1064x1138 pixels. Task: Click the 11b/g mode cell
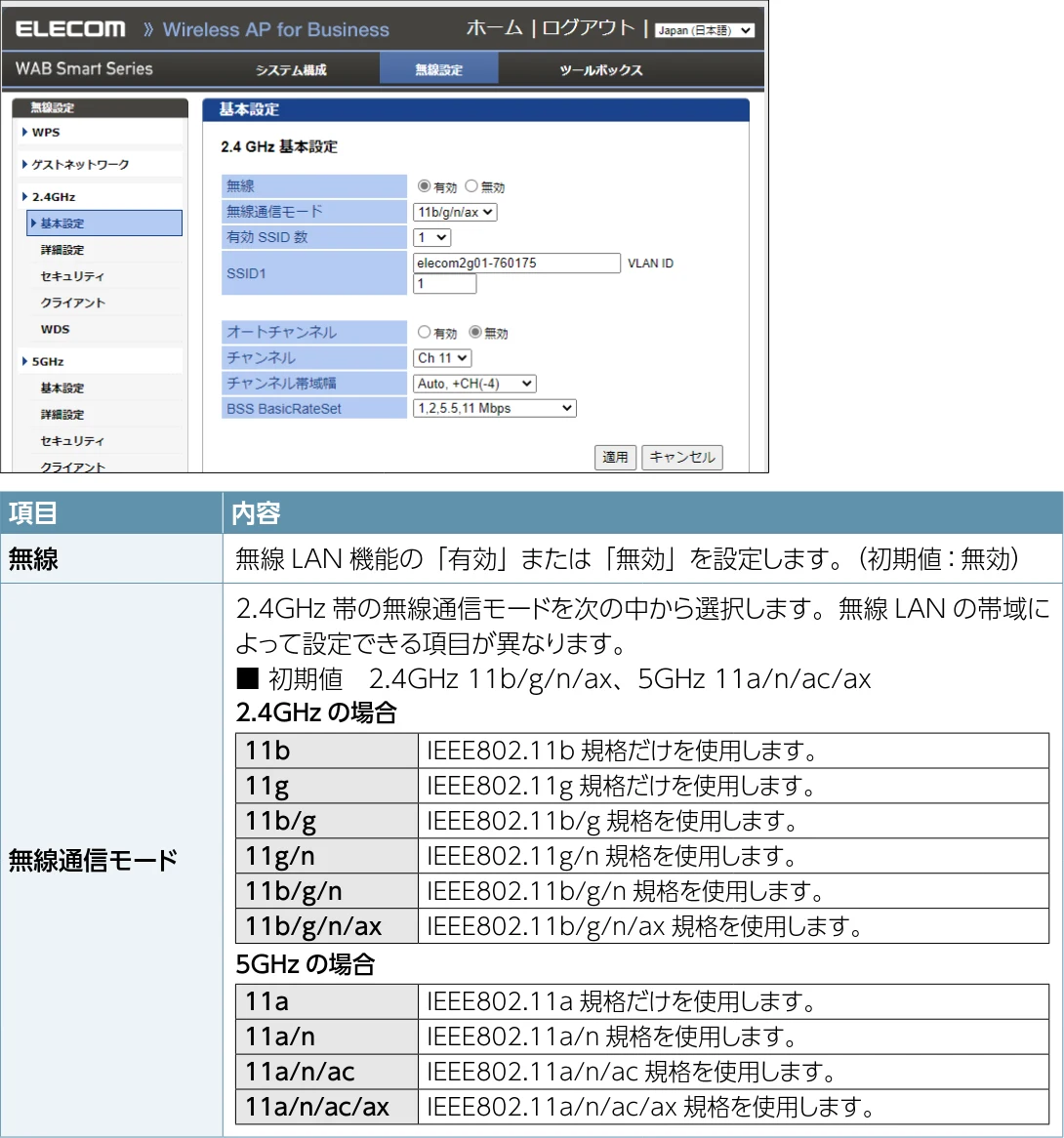[x=327, y=821]
